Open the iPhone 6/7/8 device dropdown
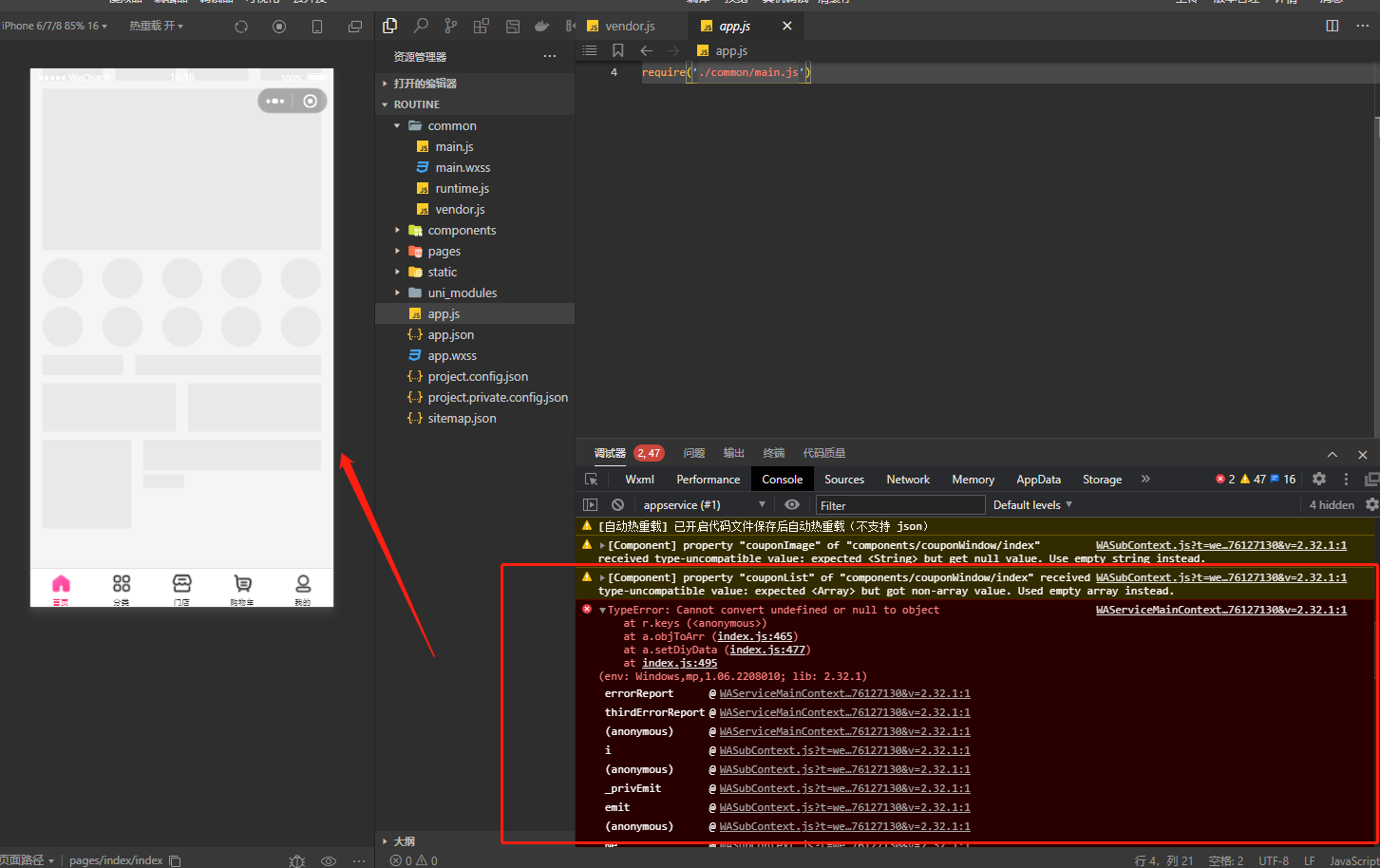Image resolution: width=1380 pixels, height=868 pixels. (x=54, y=26)
